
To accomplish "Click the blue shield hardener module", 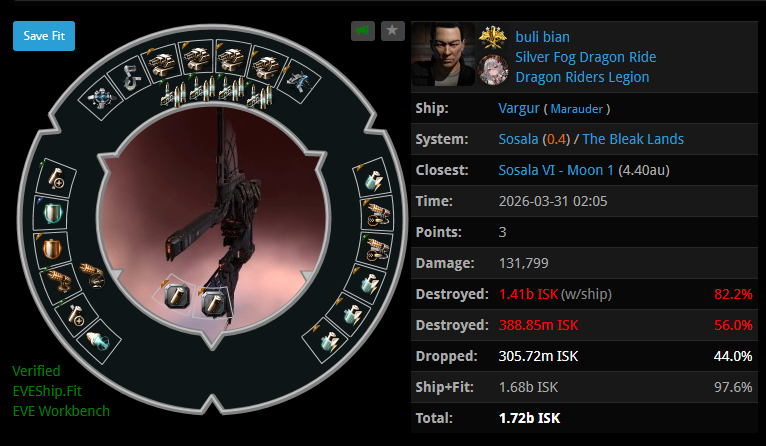I will [x=52, y=213].
